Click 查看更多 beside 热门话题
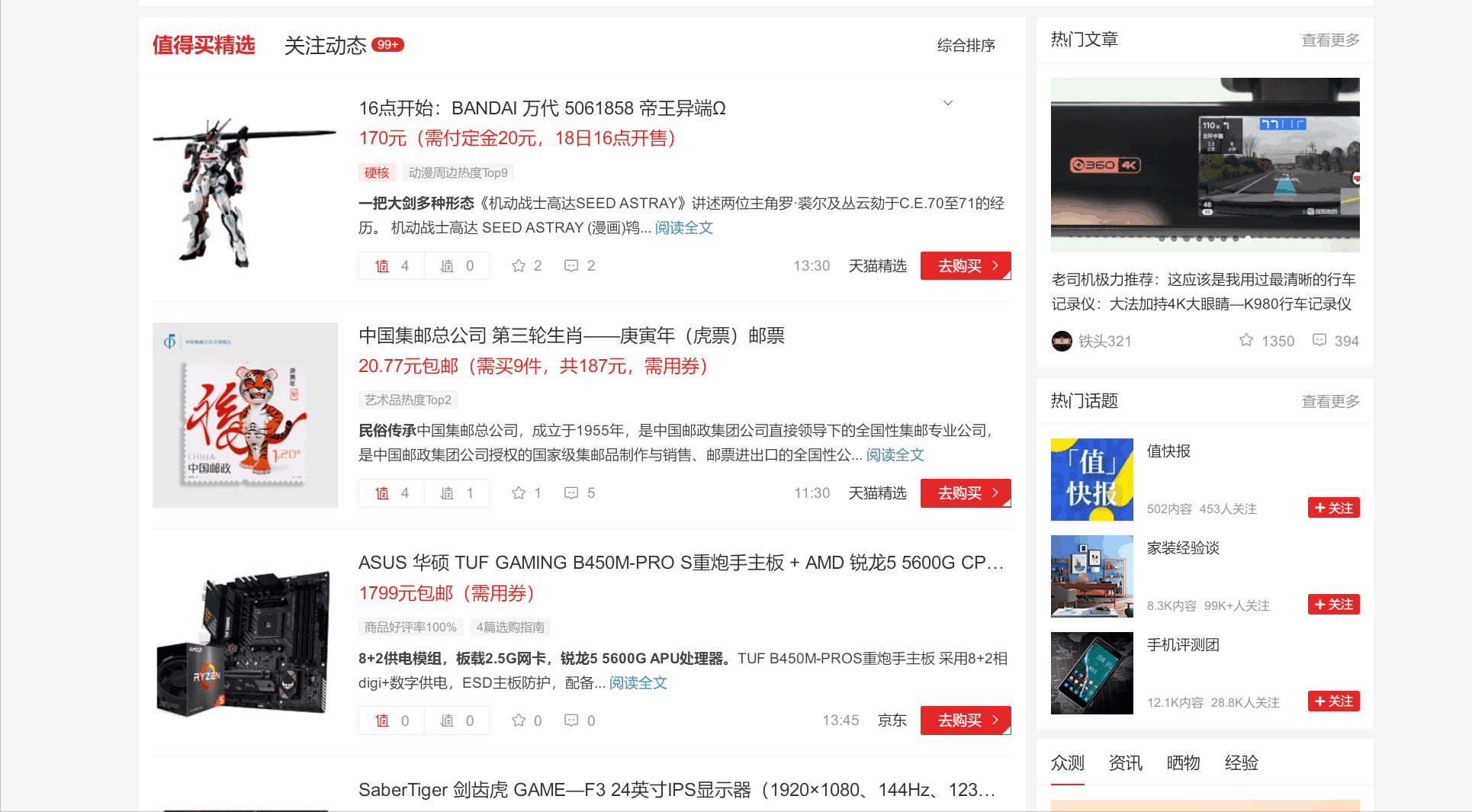The image size is (1472, 812). (x=1330, y=401)
